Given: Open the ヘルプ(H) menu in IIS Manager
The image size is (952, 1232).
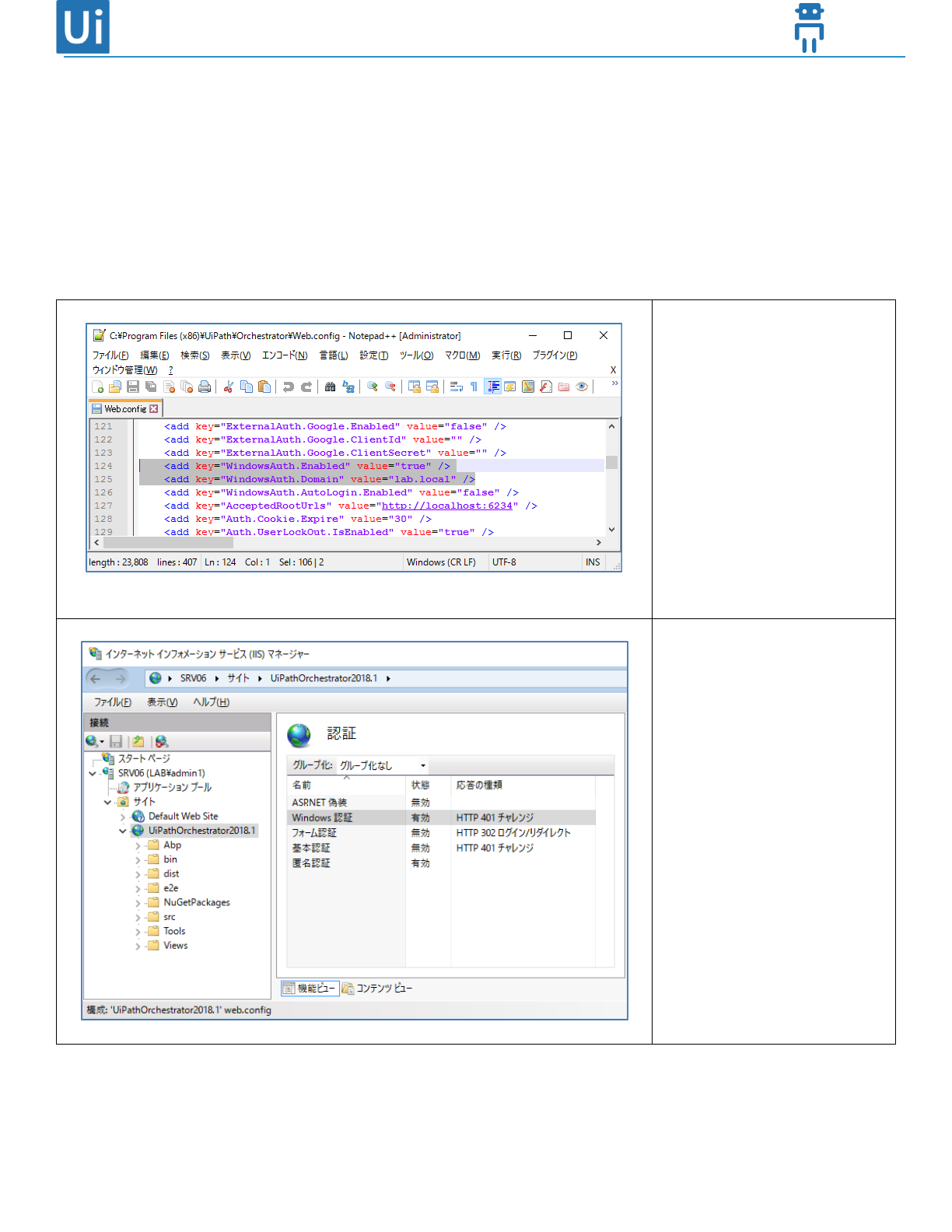Looking at the screenshot, I should coord(212,702).
